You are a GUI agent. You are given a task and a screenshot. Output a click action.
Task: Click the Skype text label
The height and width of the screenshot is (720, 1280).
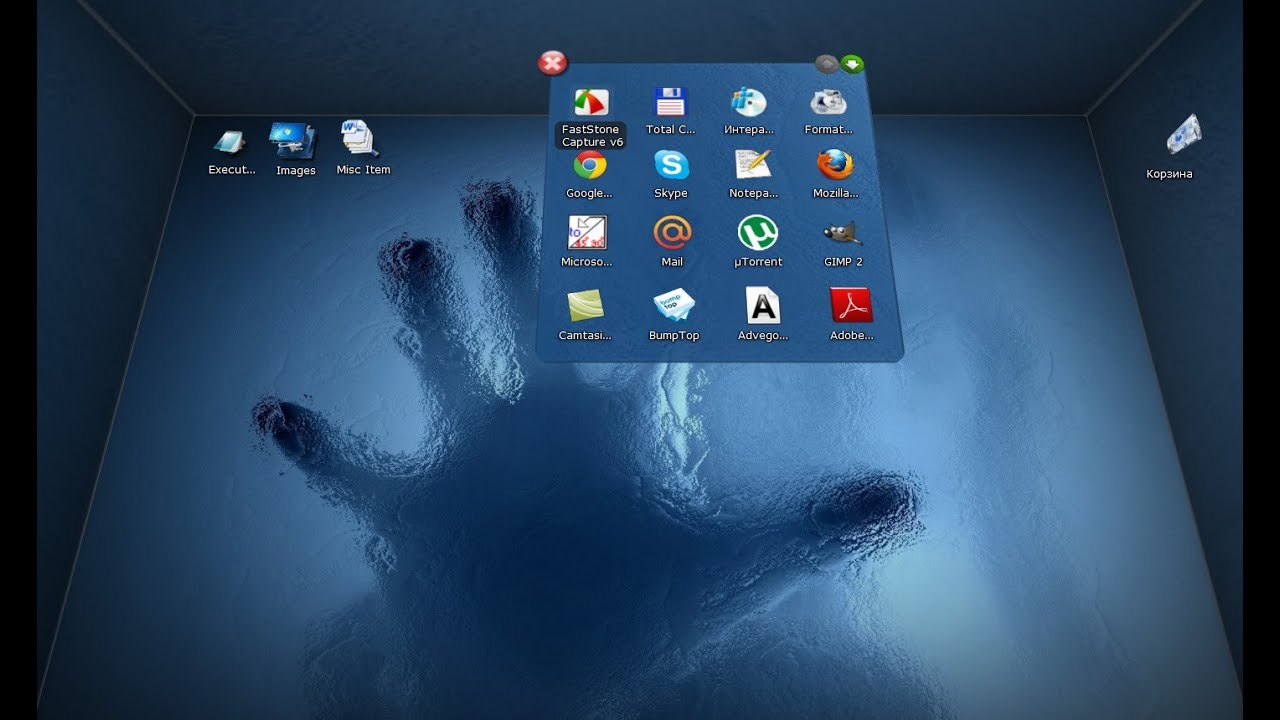pyautogui.click(x=671, y=193)
